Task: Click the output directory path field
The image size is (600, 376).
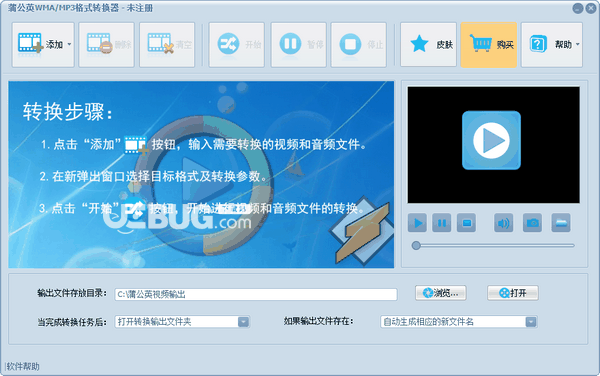Action: point(256,294)
